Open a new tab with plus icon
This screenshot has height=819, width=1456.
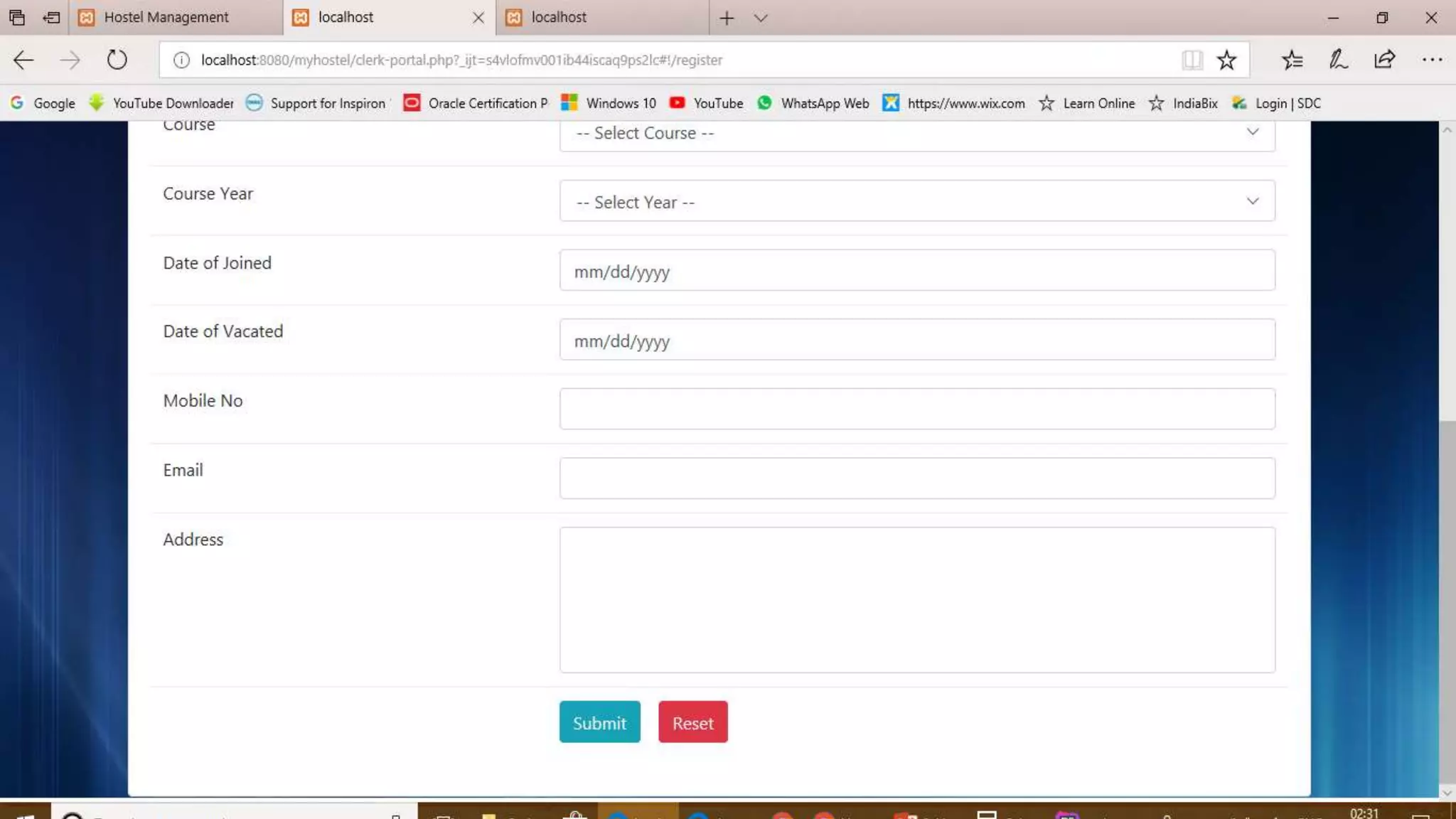[x=727, y=18]
